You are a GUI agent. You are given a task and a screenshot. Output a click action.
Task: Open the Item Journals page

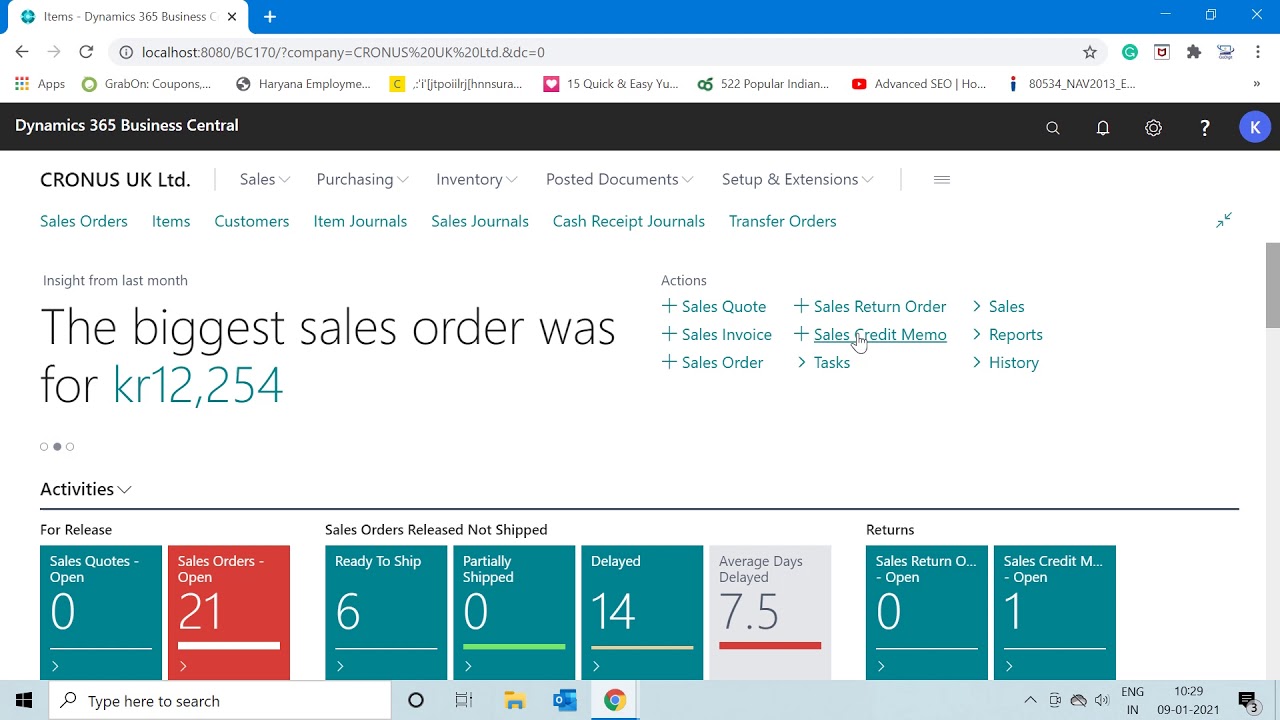coord(360,221)
